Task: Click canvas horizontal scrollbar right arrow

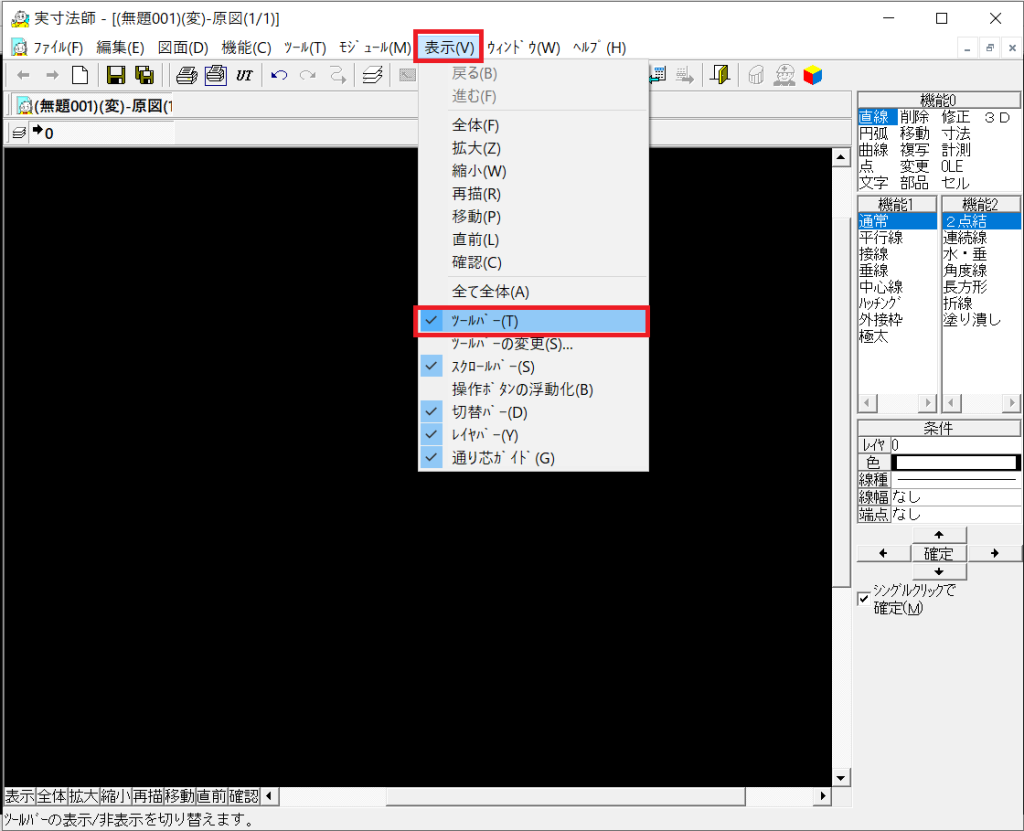Action: 824,796
